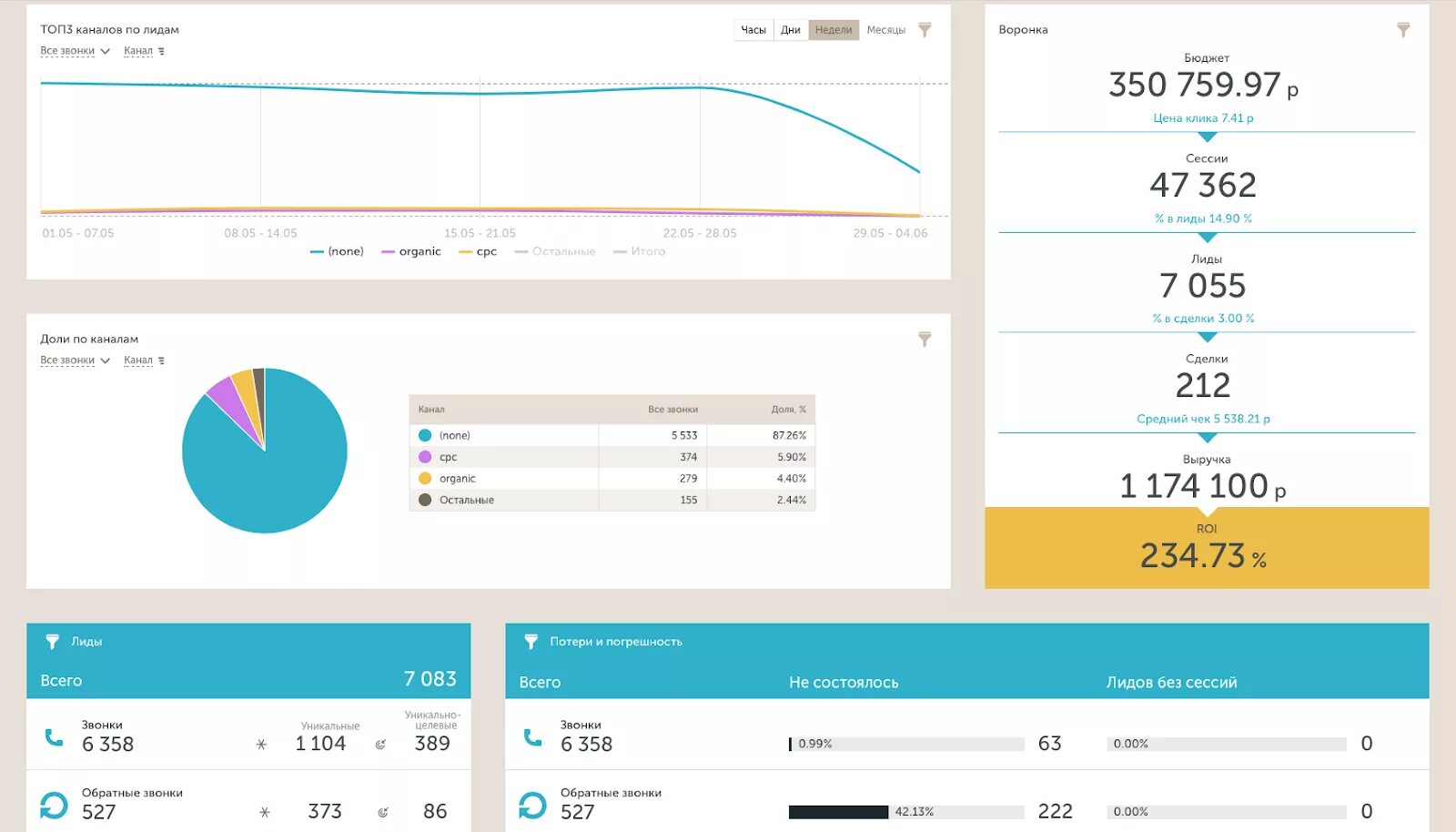Sort table by Канал column header
Screen dimensions: 1456x832
pos(431,410)
